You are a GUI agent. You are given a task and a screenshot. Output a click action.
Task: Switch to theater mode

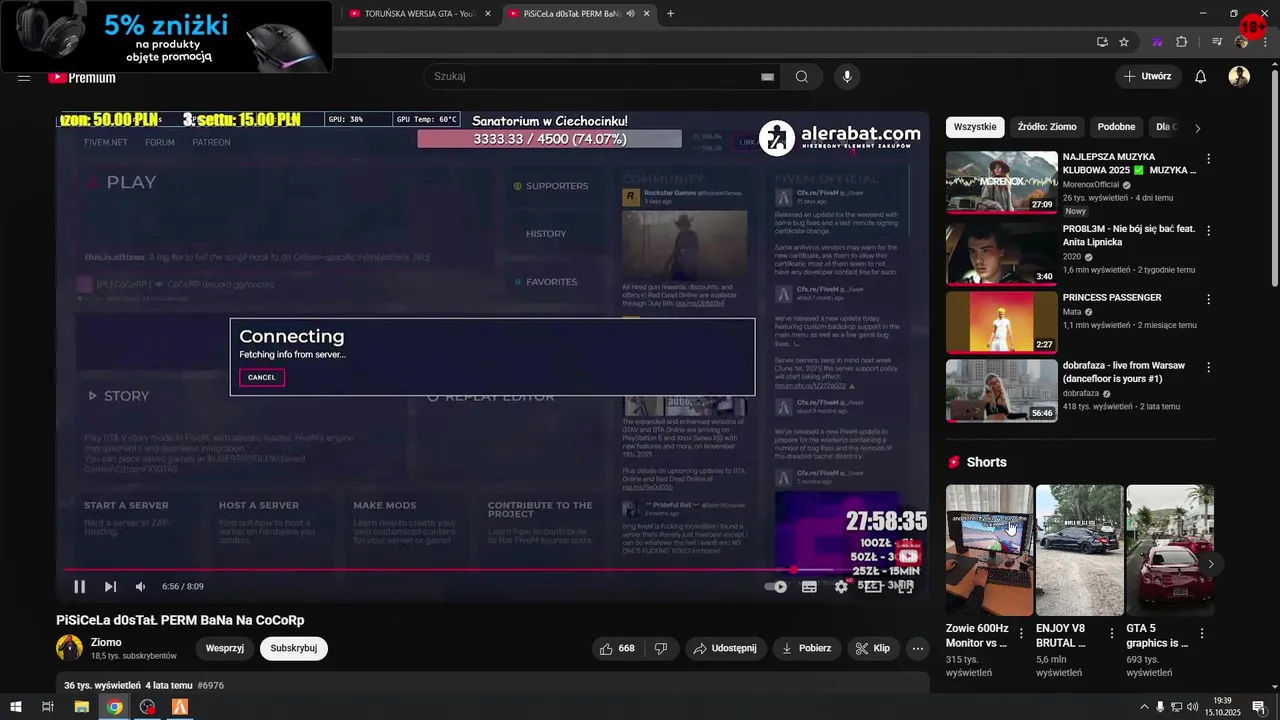[873, 587]
